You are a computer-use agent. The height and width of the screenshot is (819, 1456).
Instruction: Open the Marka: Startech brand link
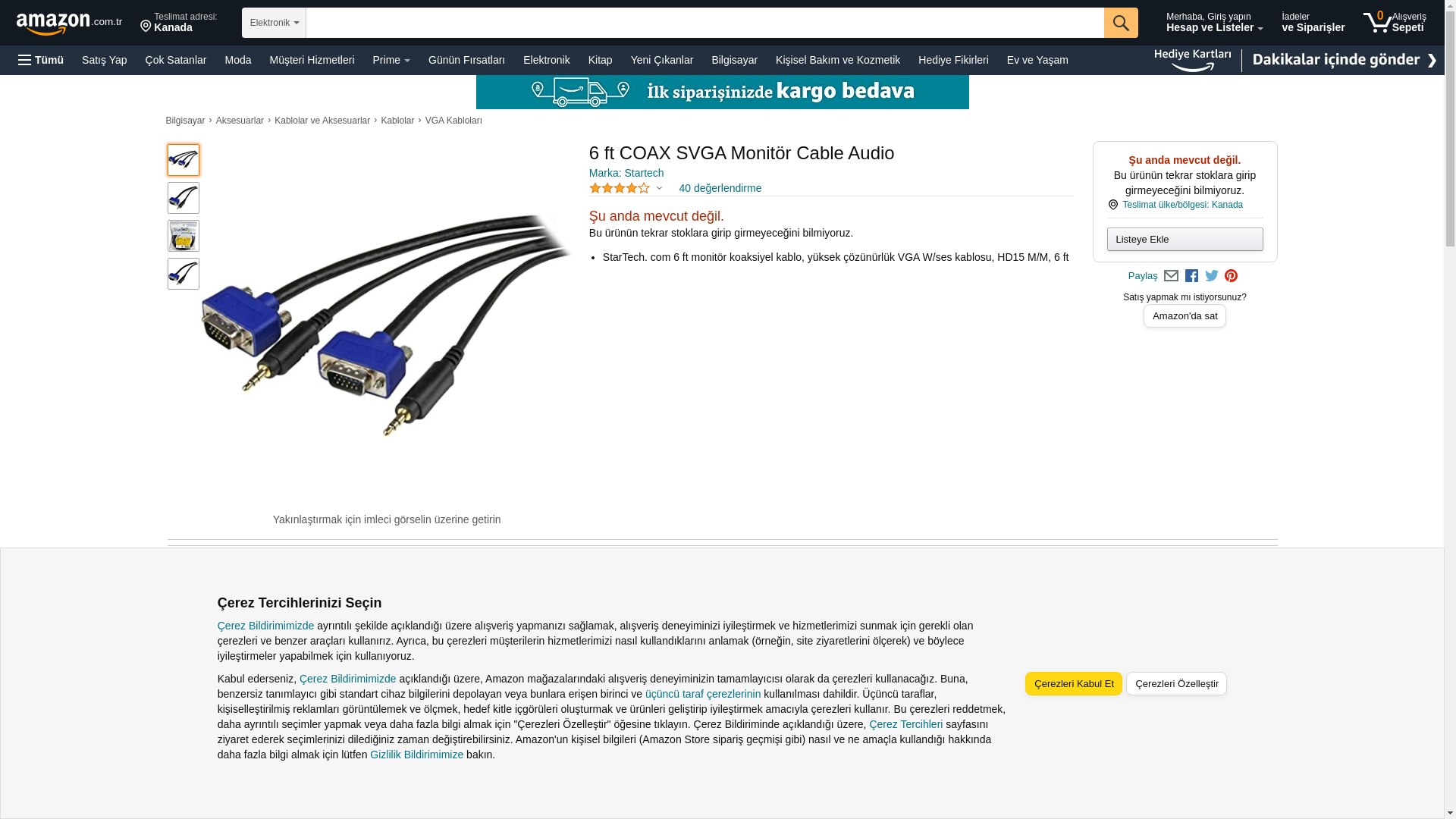626,173
